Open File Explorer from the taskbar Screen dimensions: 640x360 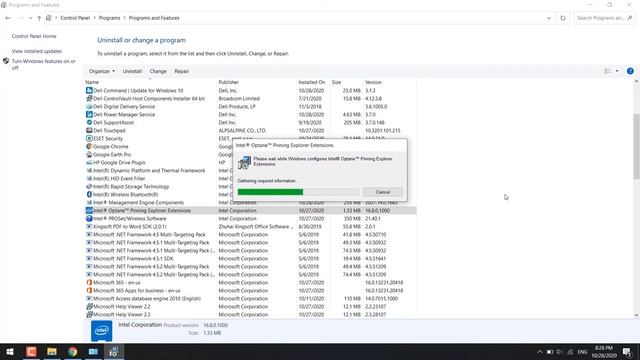pos(52,351)
